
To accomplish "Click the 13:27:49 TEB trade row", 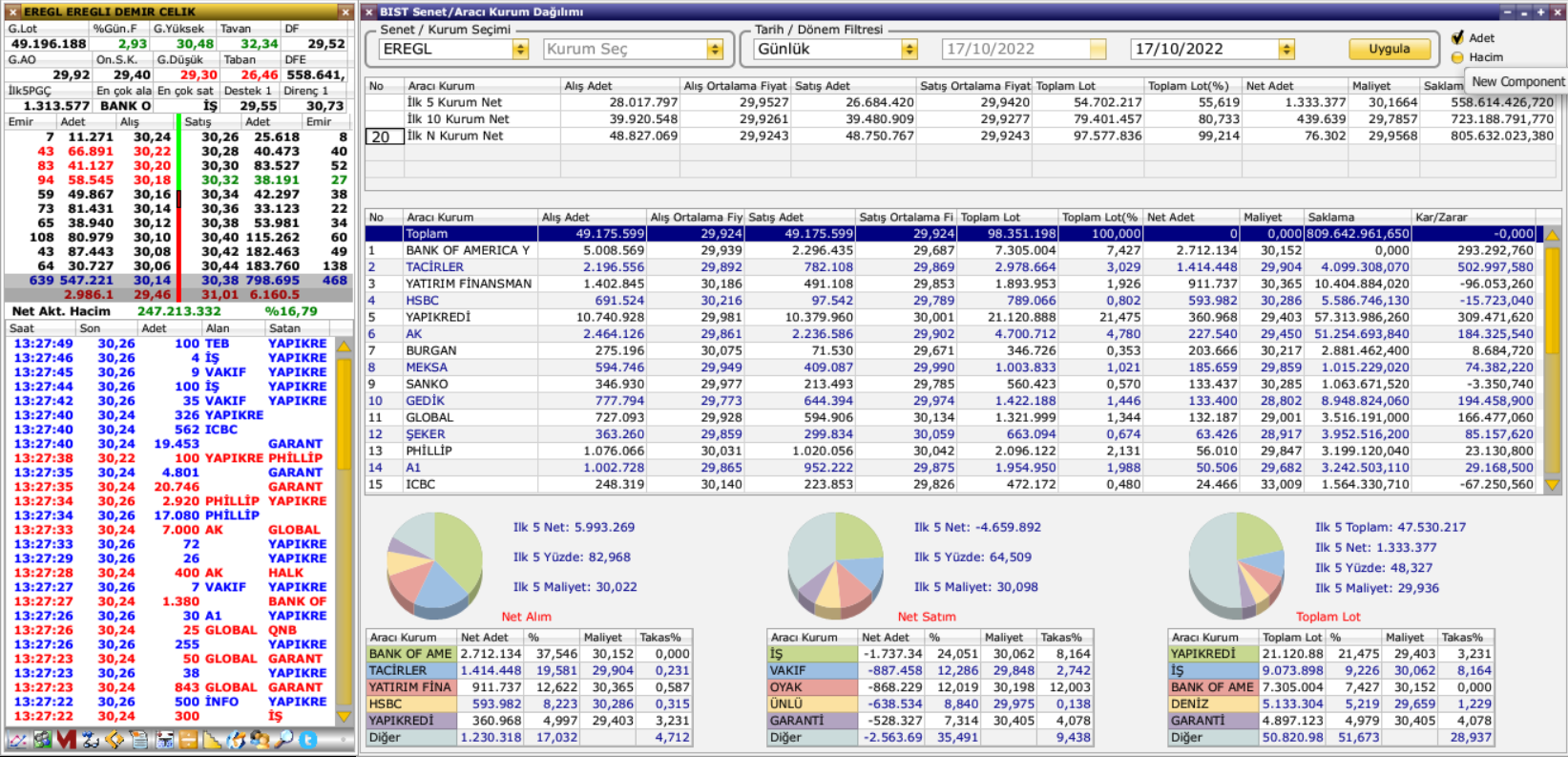I will (172, 344).
